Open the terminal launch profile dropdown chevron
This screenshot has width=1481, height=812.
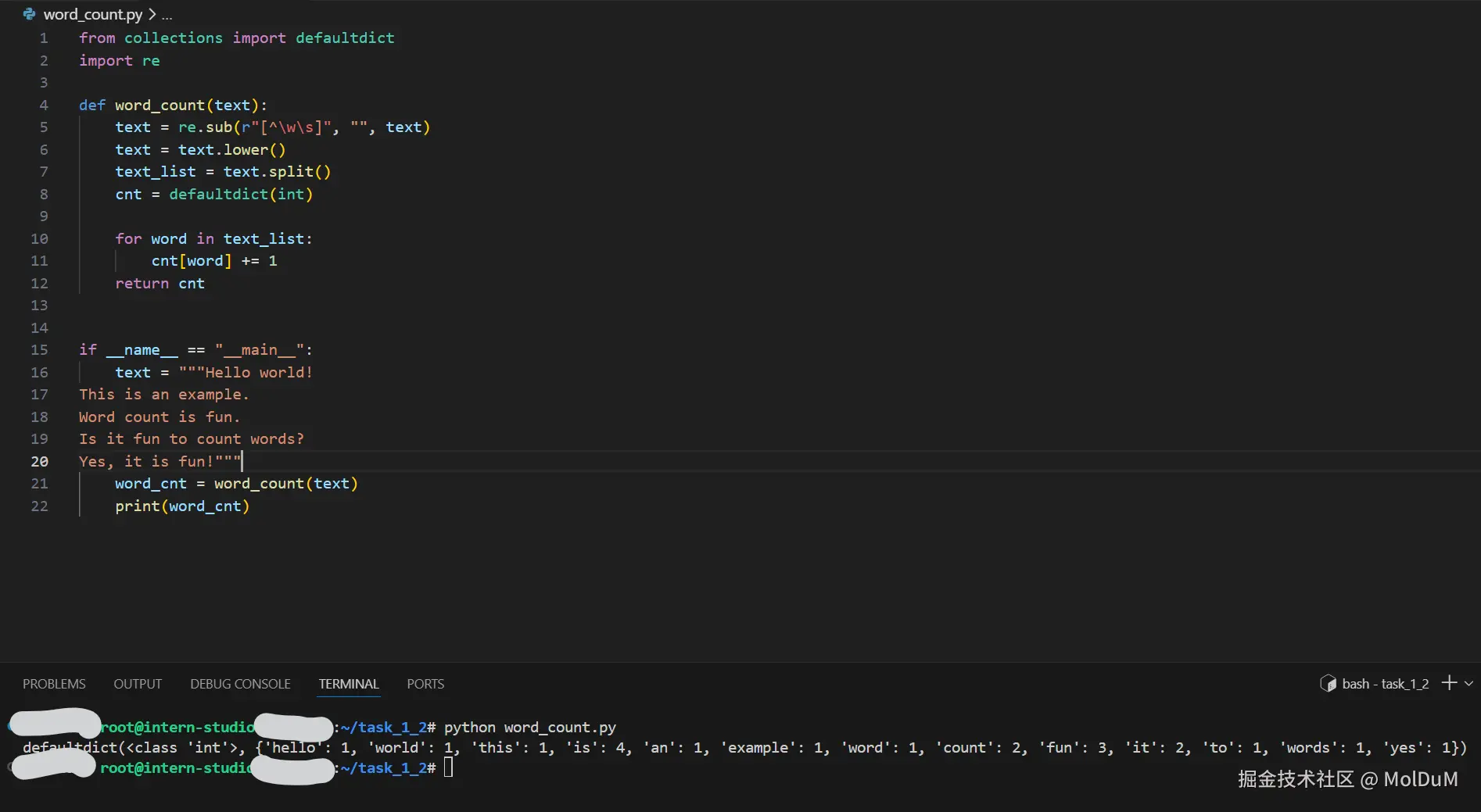(x=1469, y=683)
